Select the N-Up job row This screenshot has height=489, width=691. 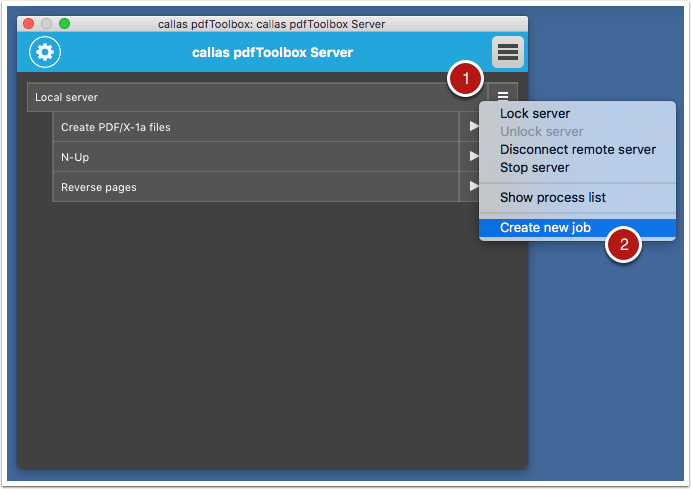[x=256, y=157]
